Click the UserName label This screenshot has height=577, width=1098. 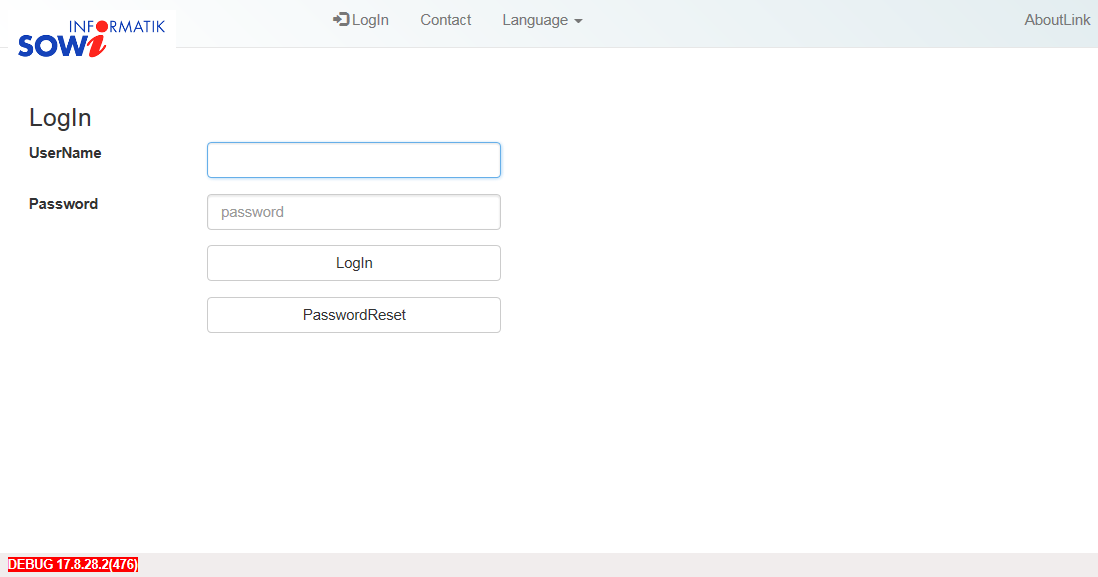pos(65,153)
